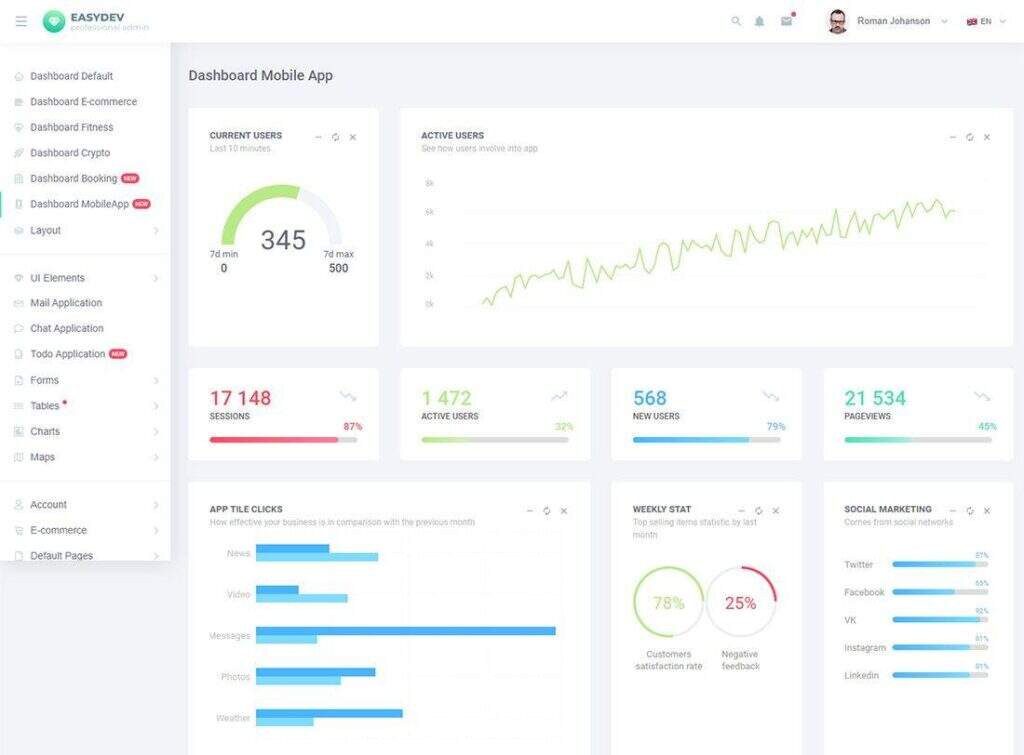Collapse the Social Marketing panel

pos(952,511)
